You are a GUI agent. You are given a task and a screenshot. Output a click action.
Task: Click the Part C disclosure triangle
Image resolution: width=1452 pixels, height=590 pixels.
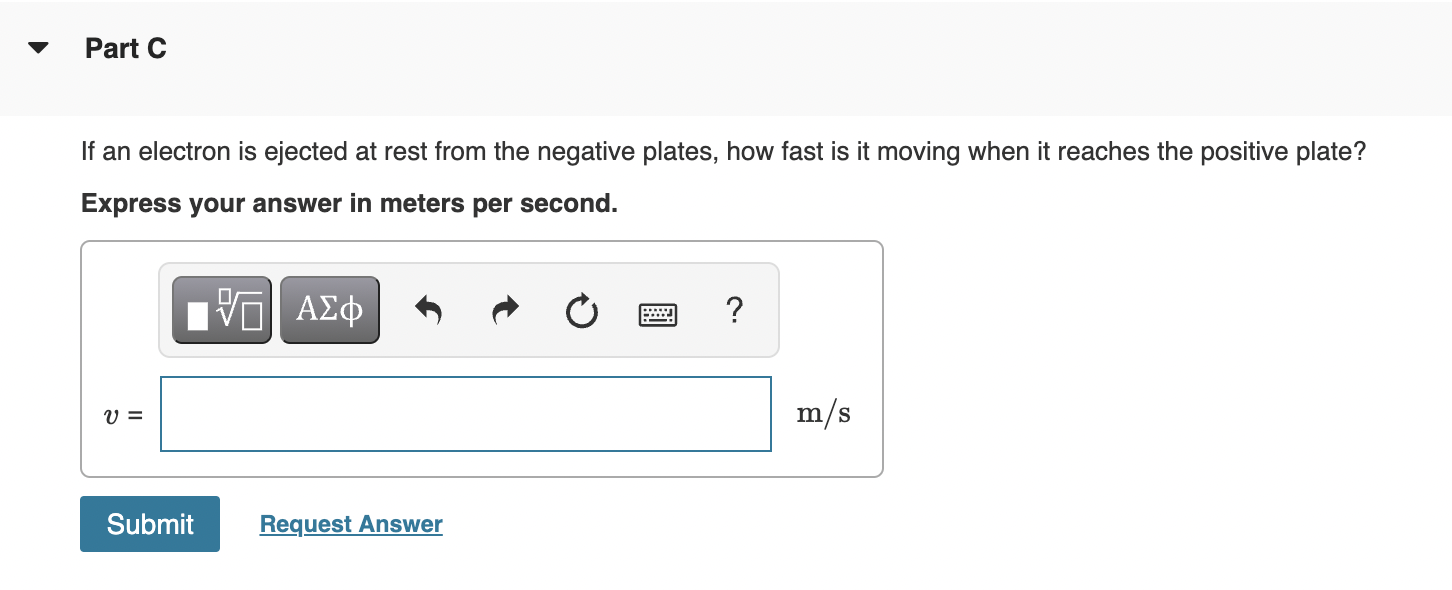point(37,46)
